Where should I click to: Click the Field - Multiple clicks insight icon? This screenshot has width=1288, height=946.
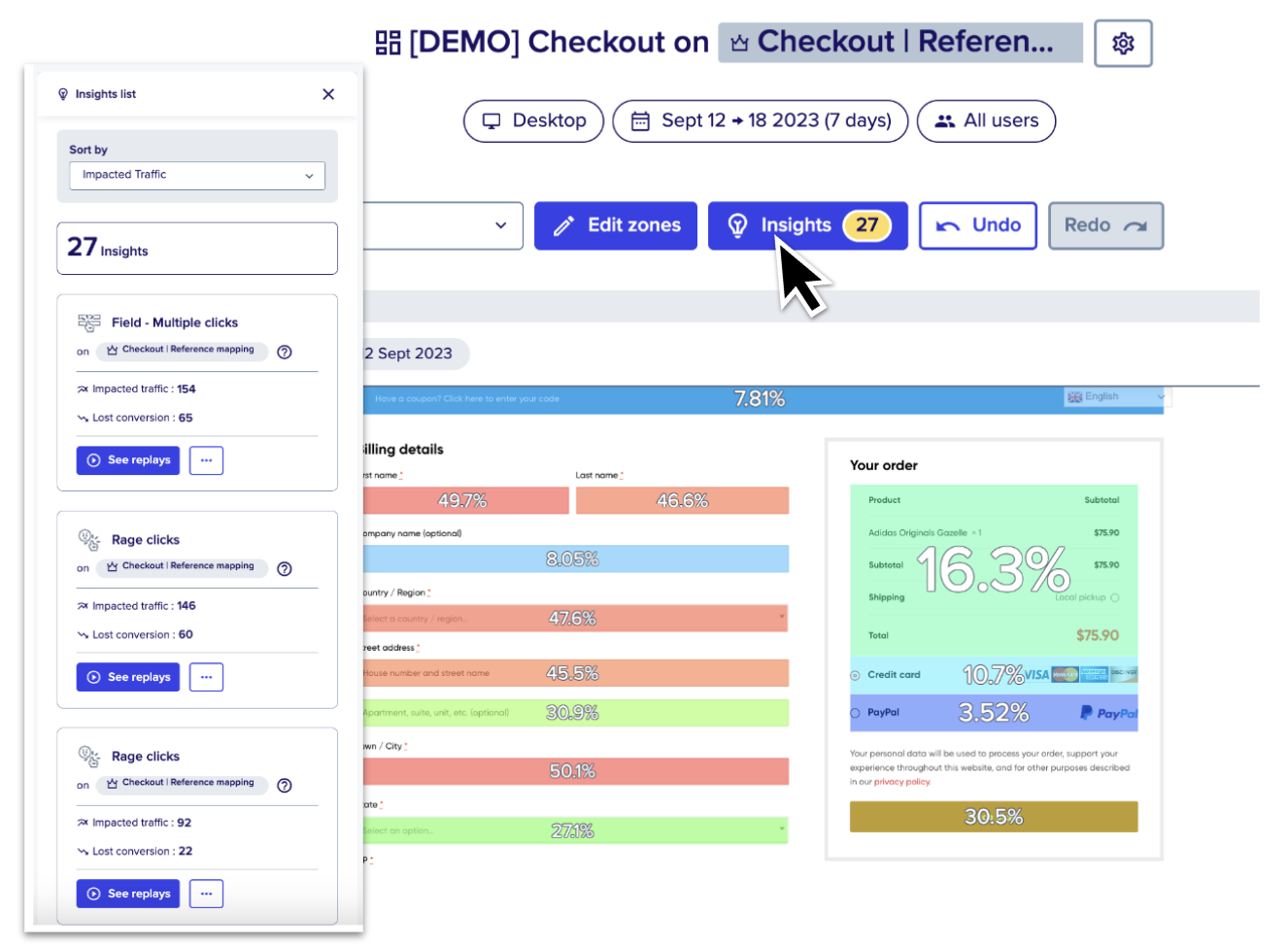89,322
